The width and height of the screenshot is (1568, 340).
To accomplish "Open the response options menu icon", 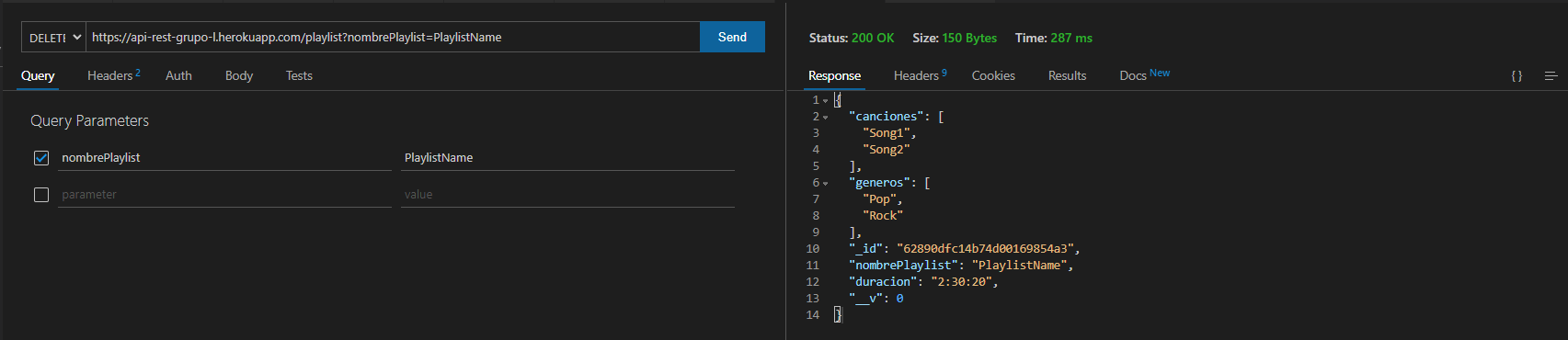I will 1551,76.
